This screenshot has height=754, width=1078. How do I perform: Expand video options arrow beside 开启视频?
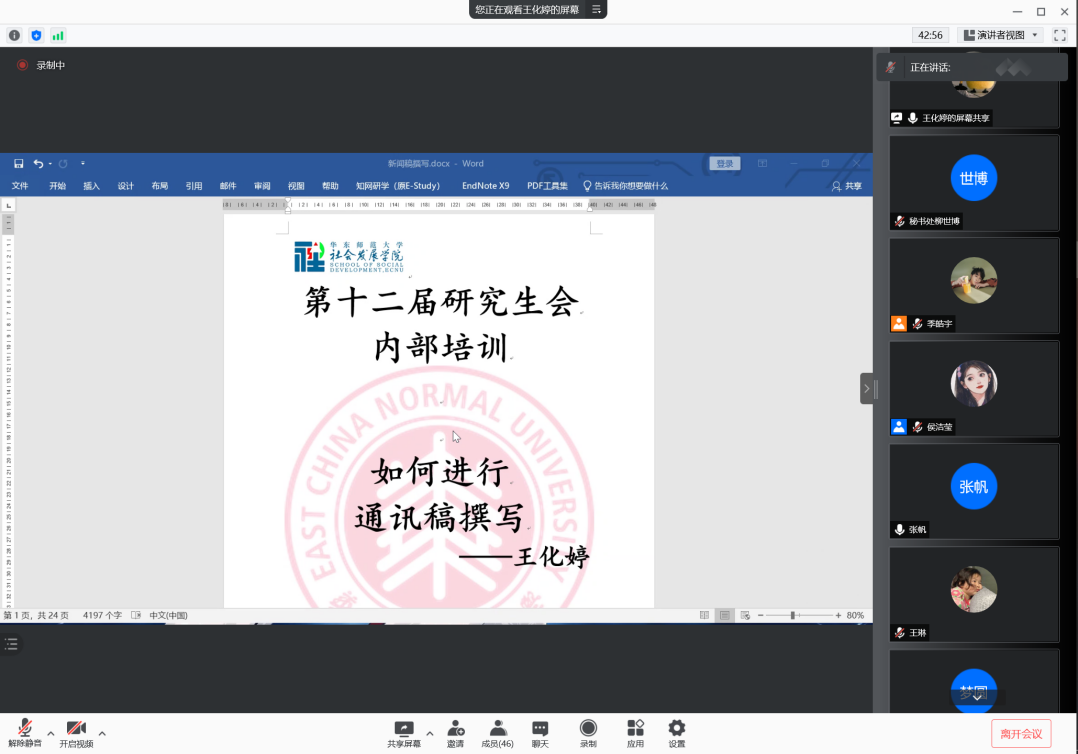pos(102,733)
